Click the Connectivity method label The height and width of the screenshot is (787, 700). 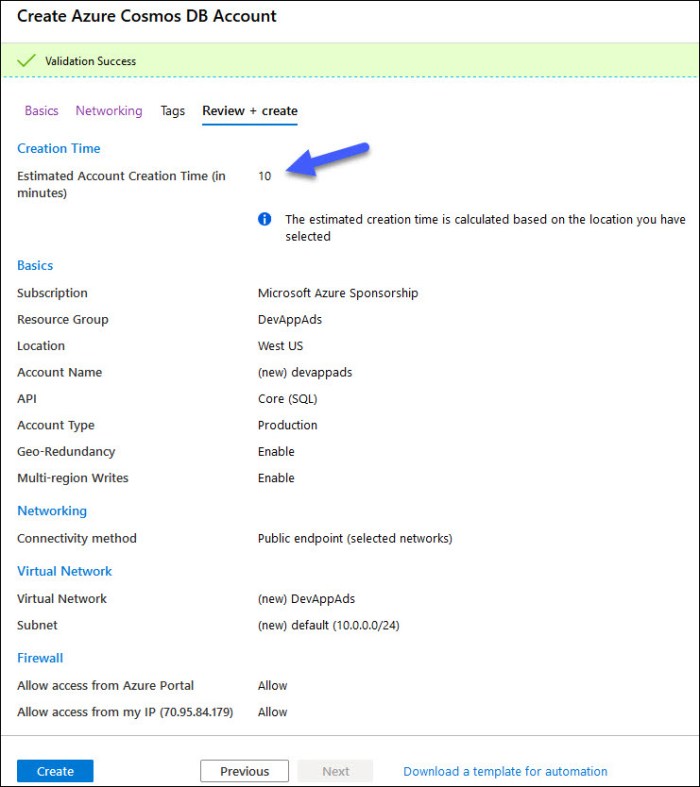[77, 539]
